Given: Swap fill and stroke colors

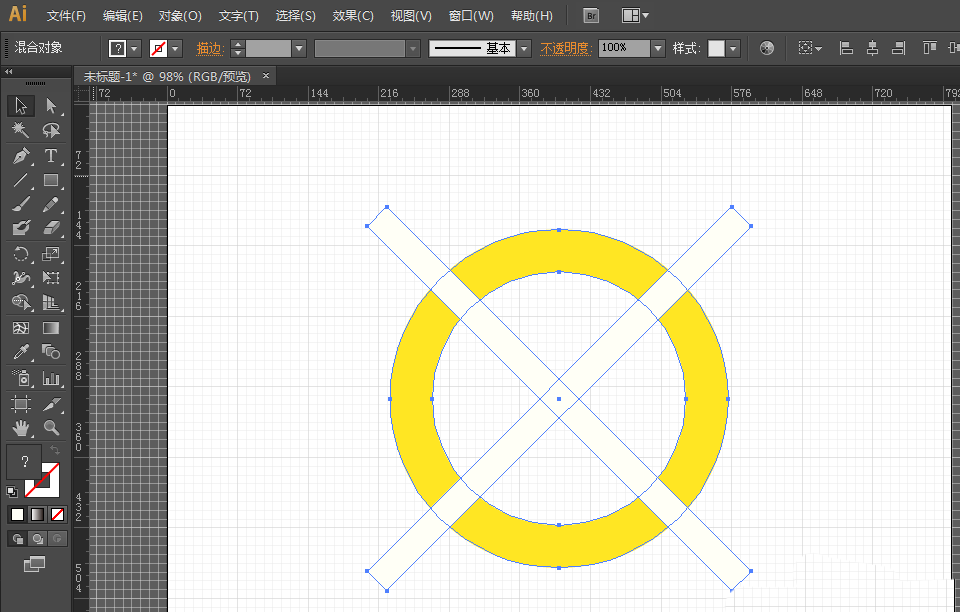Looking at the screenshot, I should (x=55, y=451).
